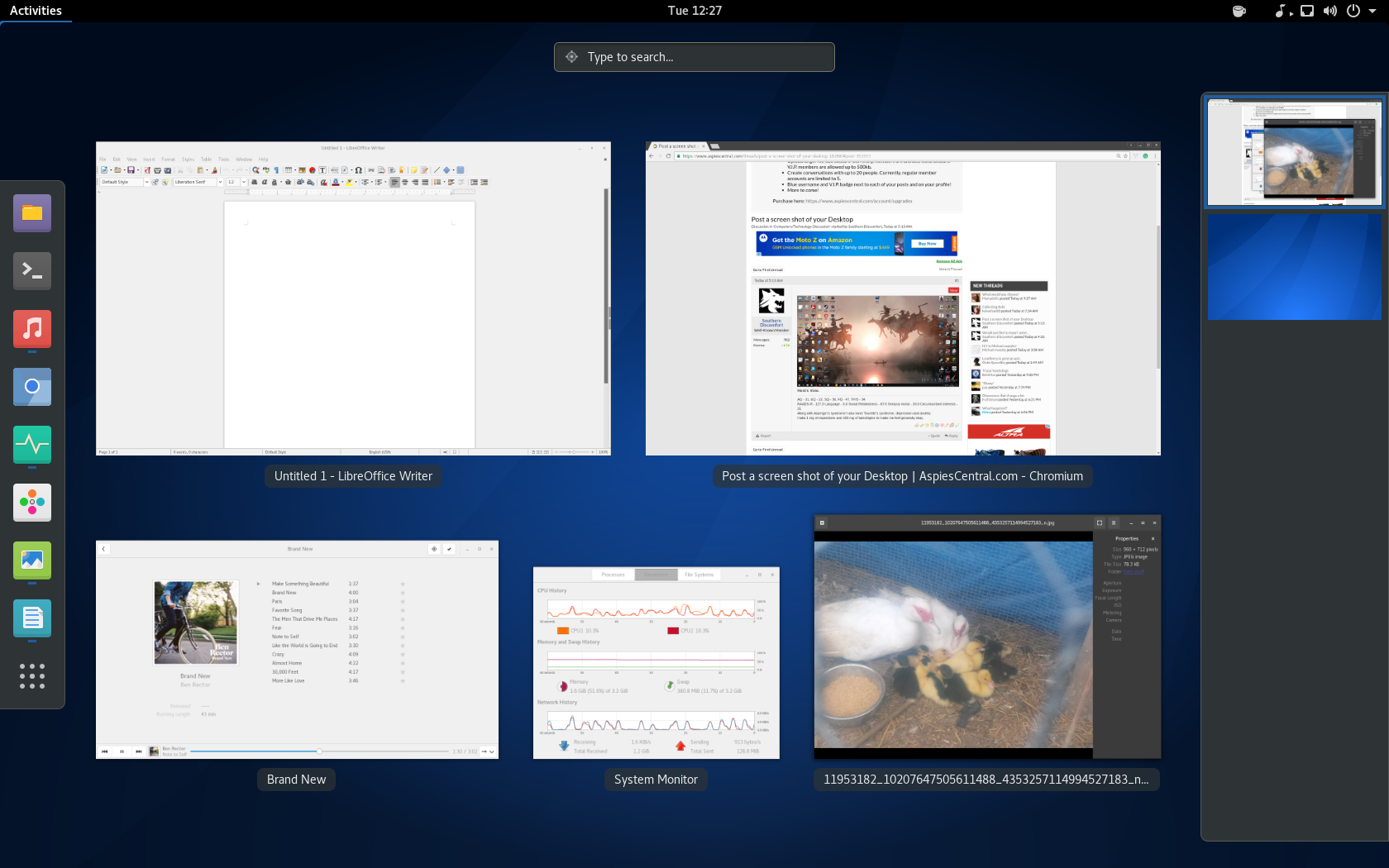Launch Terminal from the dock

(32, 271)
